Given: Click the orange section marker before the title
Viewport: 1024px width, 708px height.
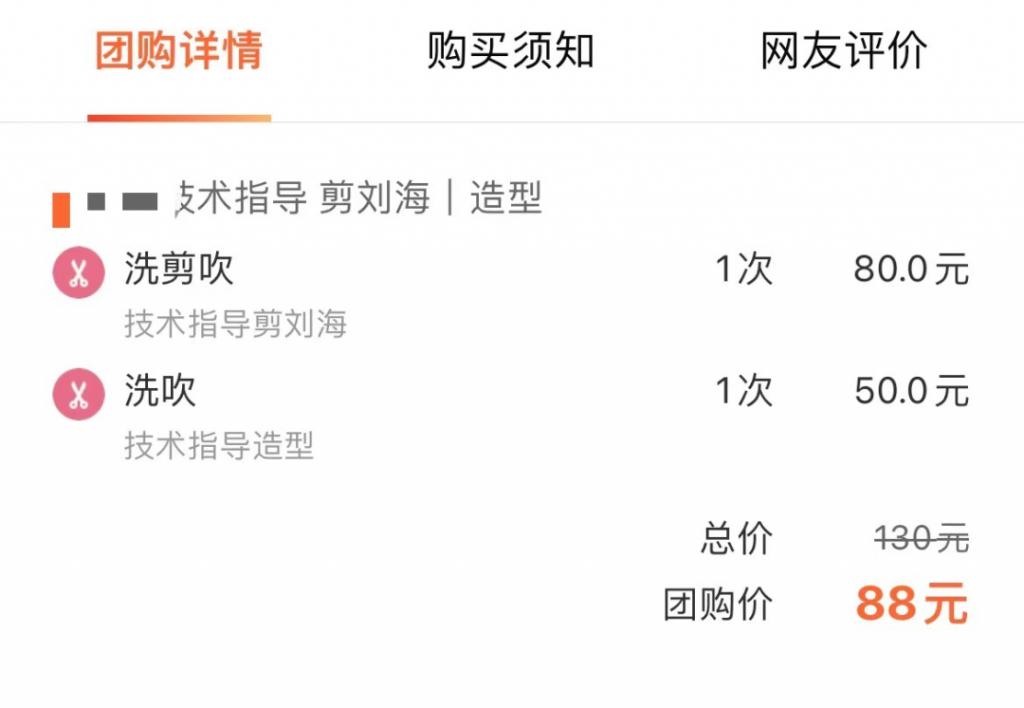Looking at the screenshot, I should 61,205.
